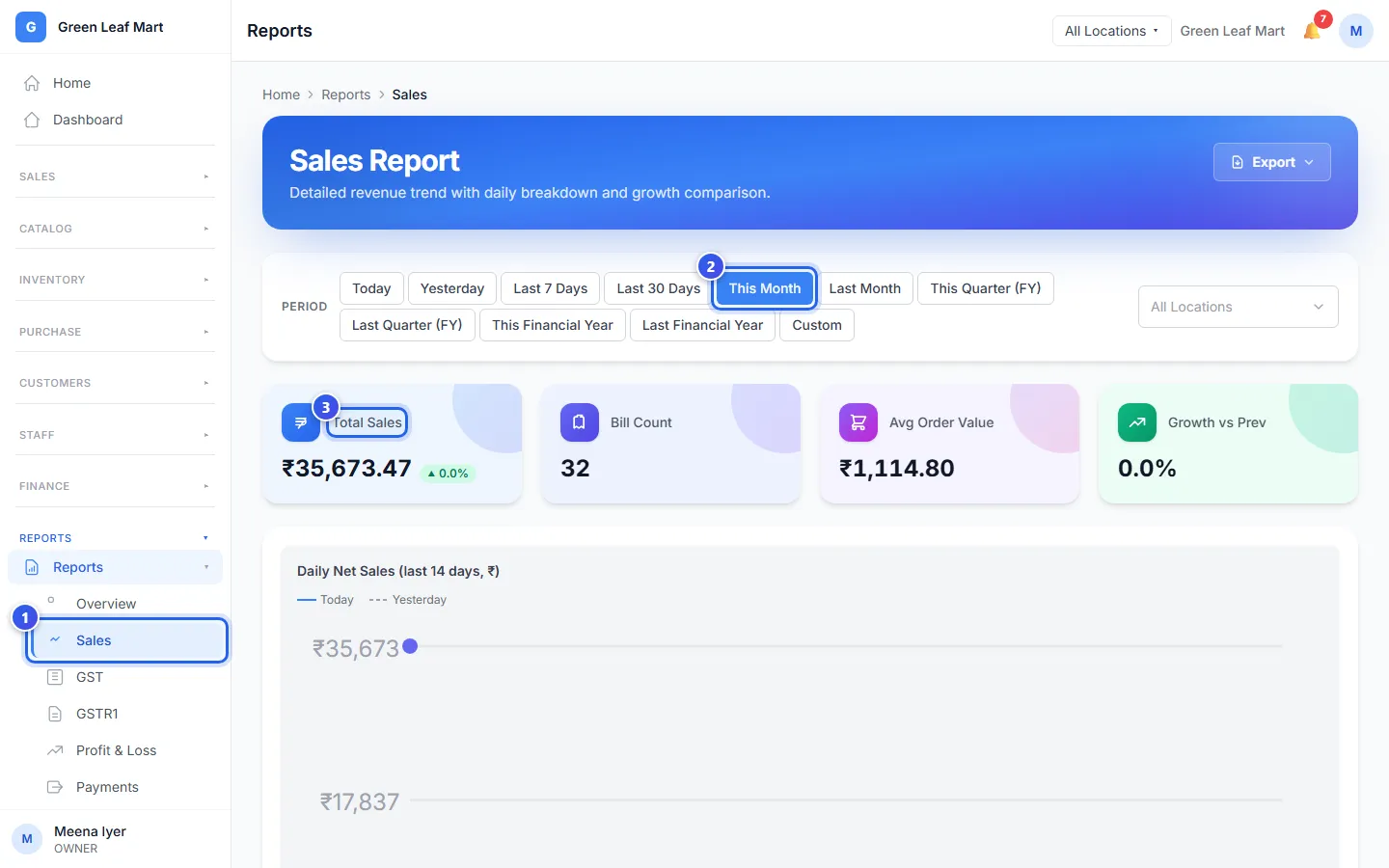Click the Bill Count value 32

point(575,469)
